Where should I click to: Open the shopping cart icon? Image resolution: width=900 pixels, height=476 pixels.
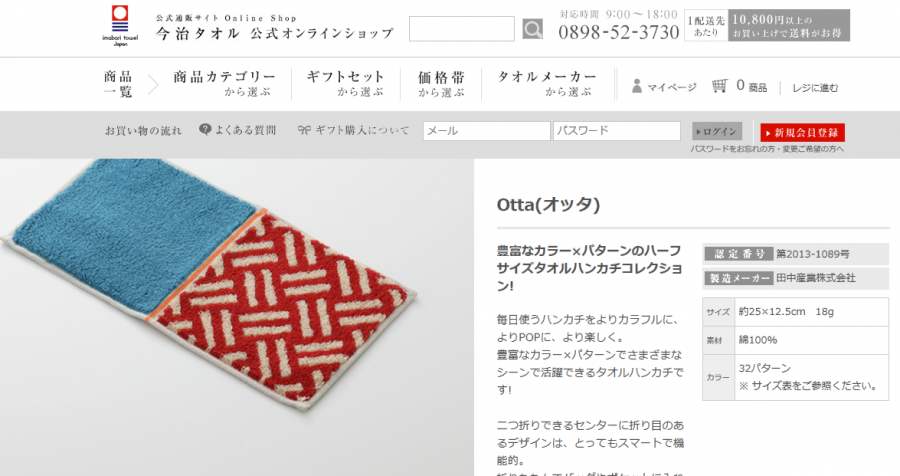[x=720, y=86]
